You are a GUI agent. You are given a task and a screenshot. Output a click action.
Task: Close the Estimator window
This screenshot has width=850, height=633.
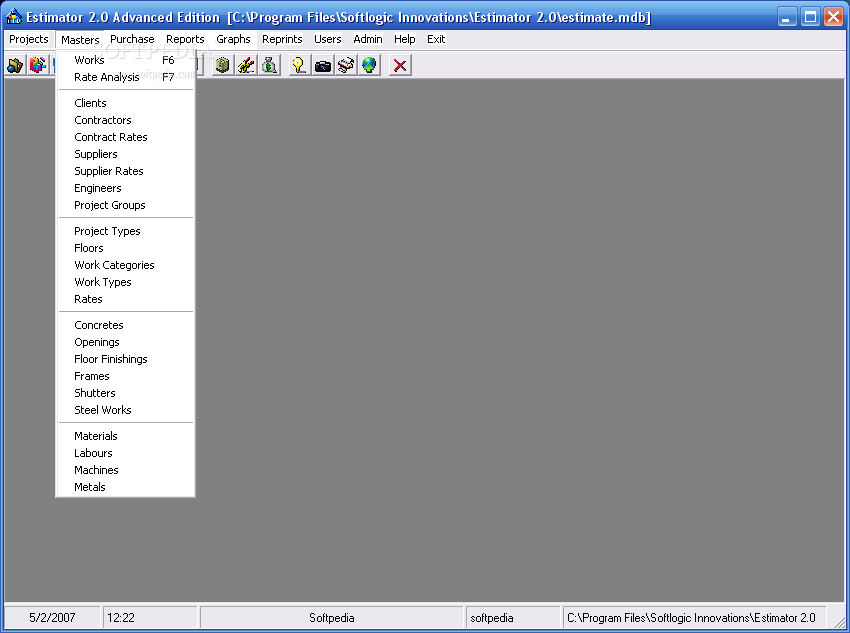[x=833, y=17]
